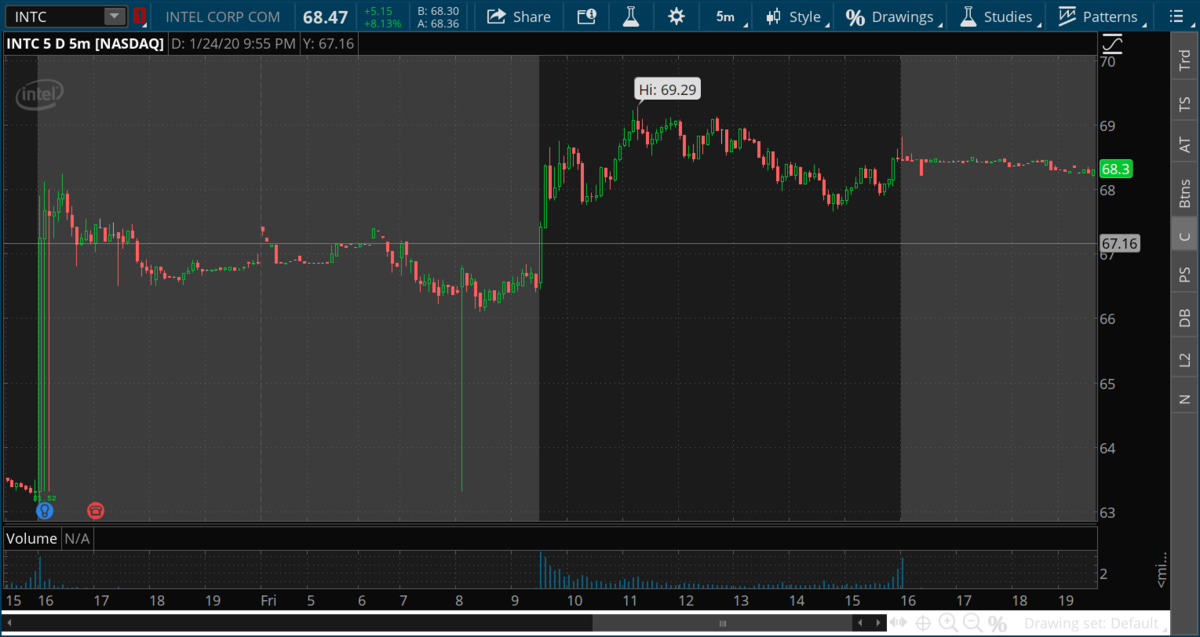The height and width of the screenshot is (637, 1200).
Task: Click the D: 1/24/20 9:55 PM date readout
Action: pos(234,43)
